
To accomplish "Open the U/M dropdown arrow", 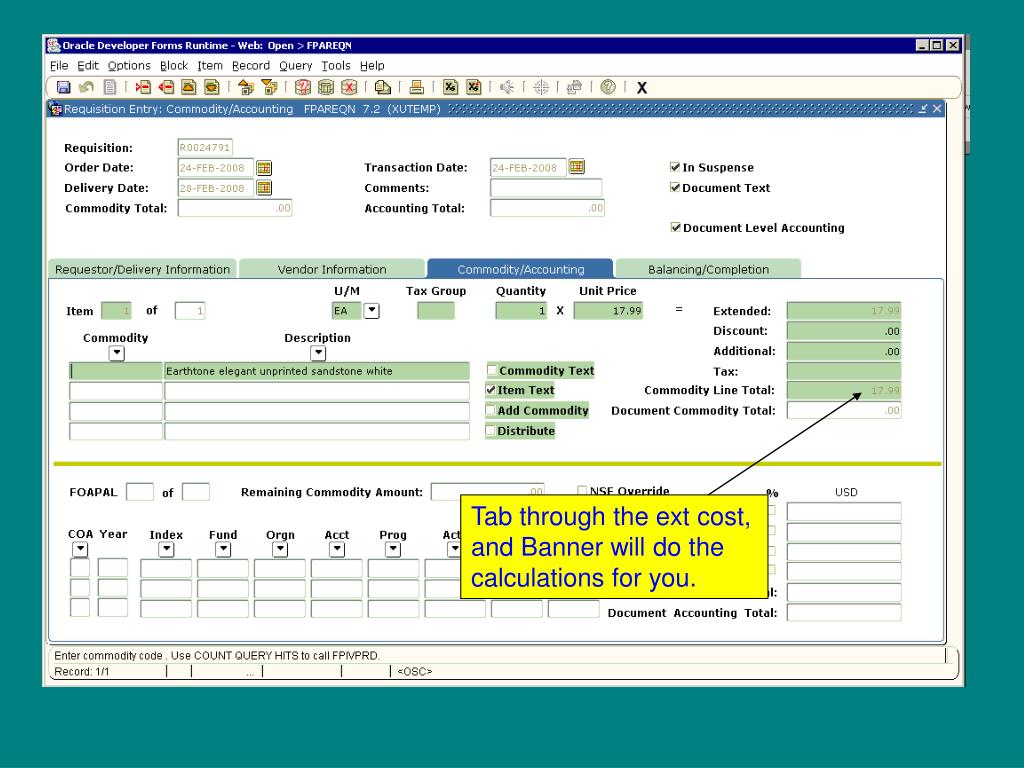I will coord(372,310).
